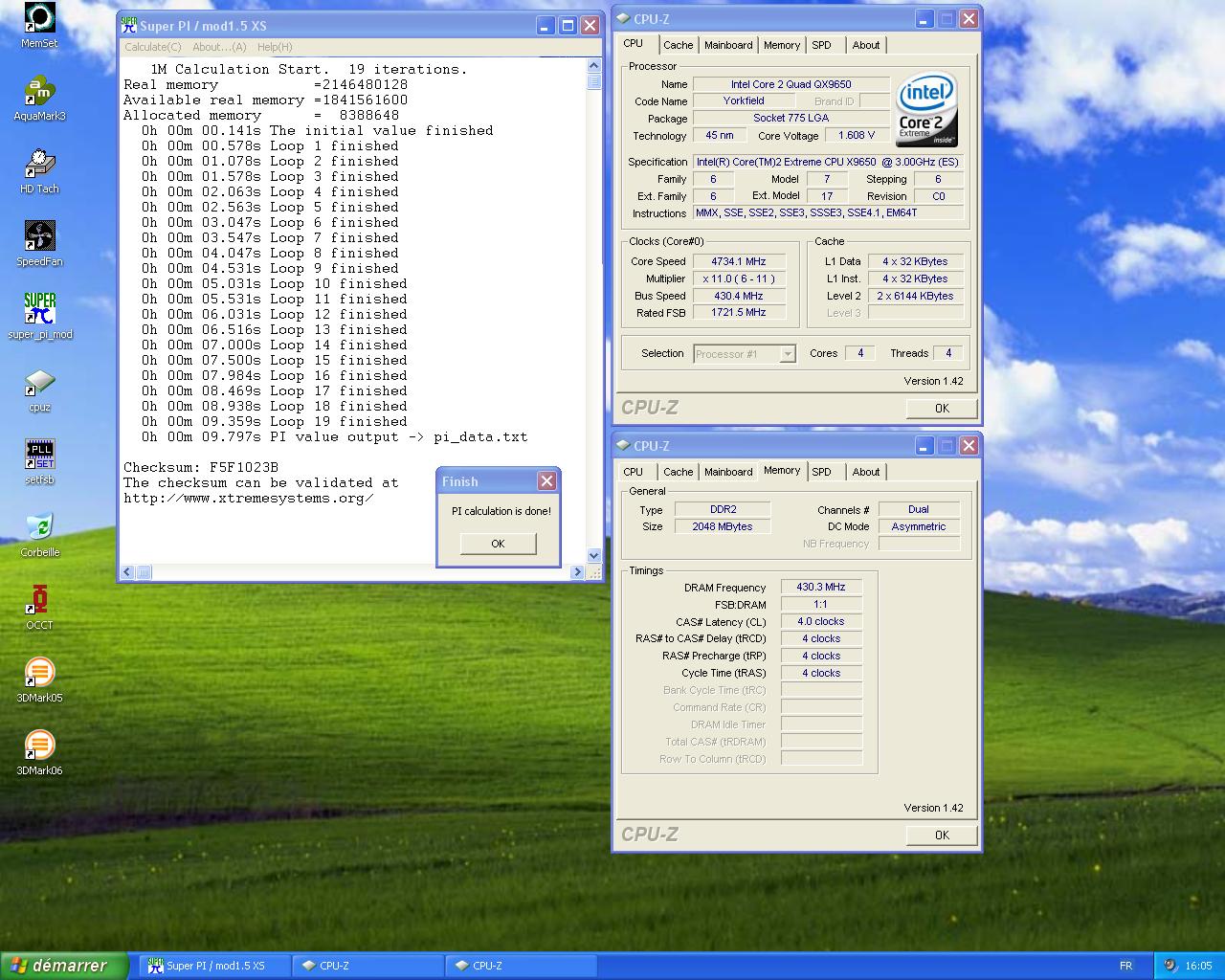Launch AquaMark3 from the desktop
Screen dimensions: 1225x980
[39, 99]
